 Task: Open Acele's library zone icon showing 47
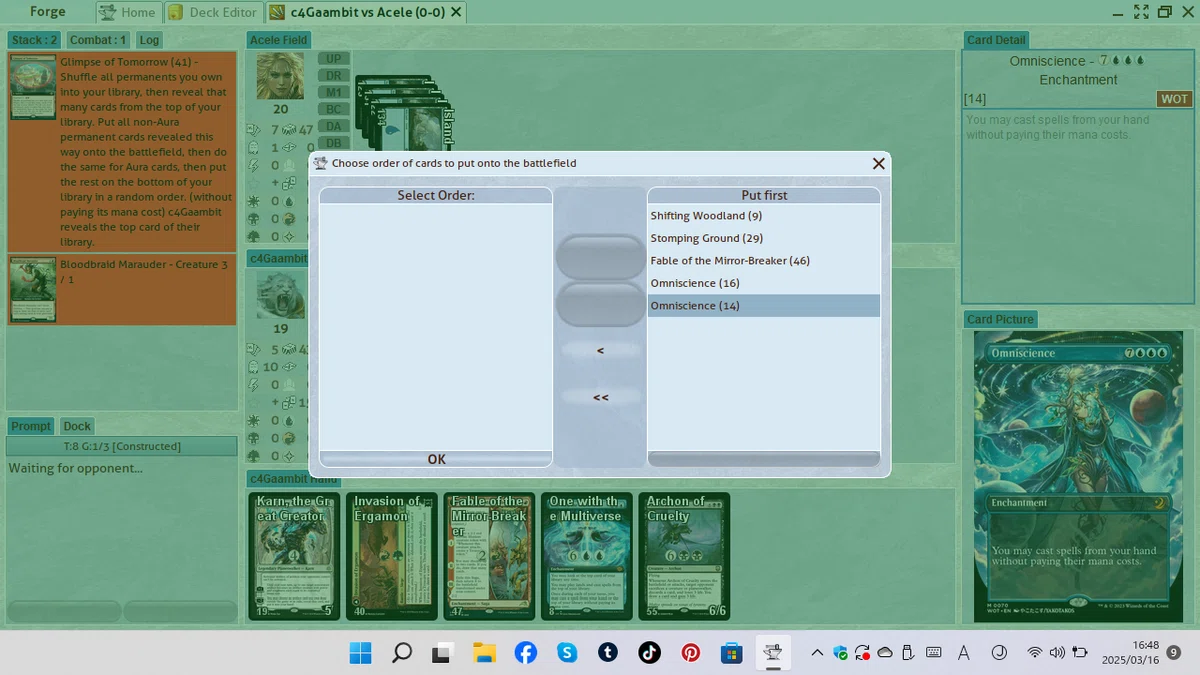(x=288, y=130)
